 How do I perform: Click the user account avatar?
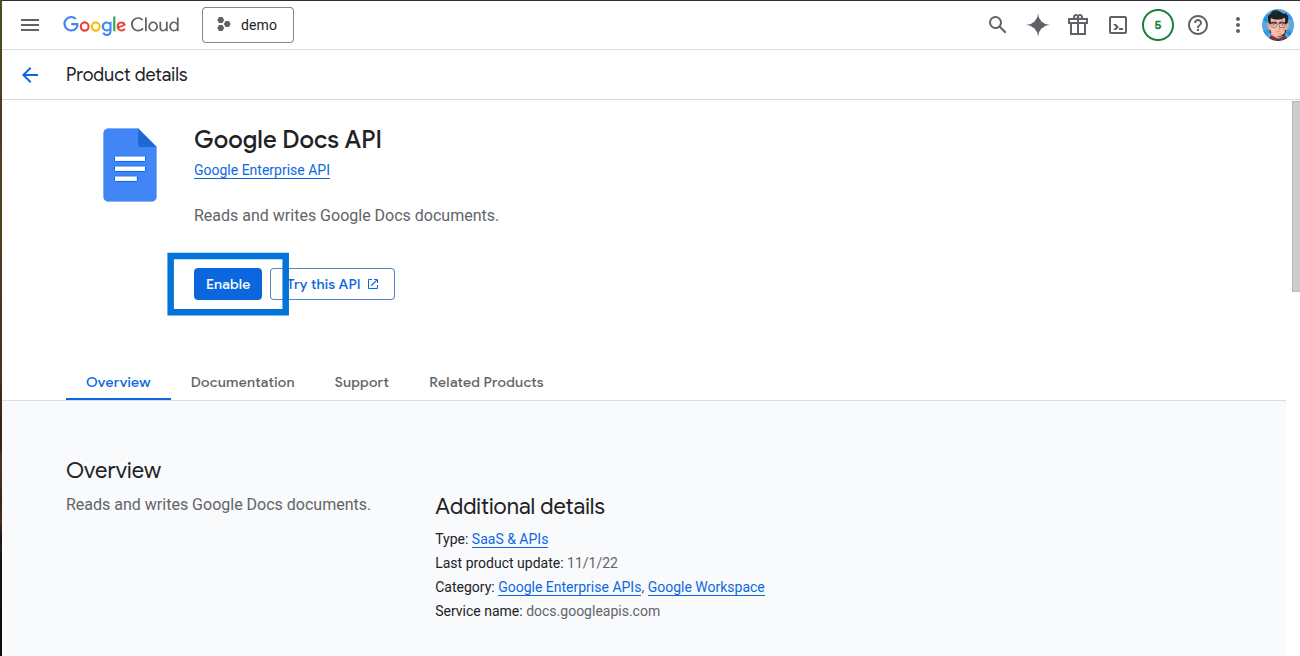tap(1278, 25)
